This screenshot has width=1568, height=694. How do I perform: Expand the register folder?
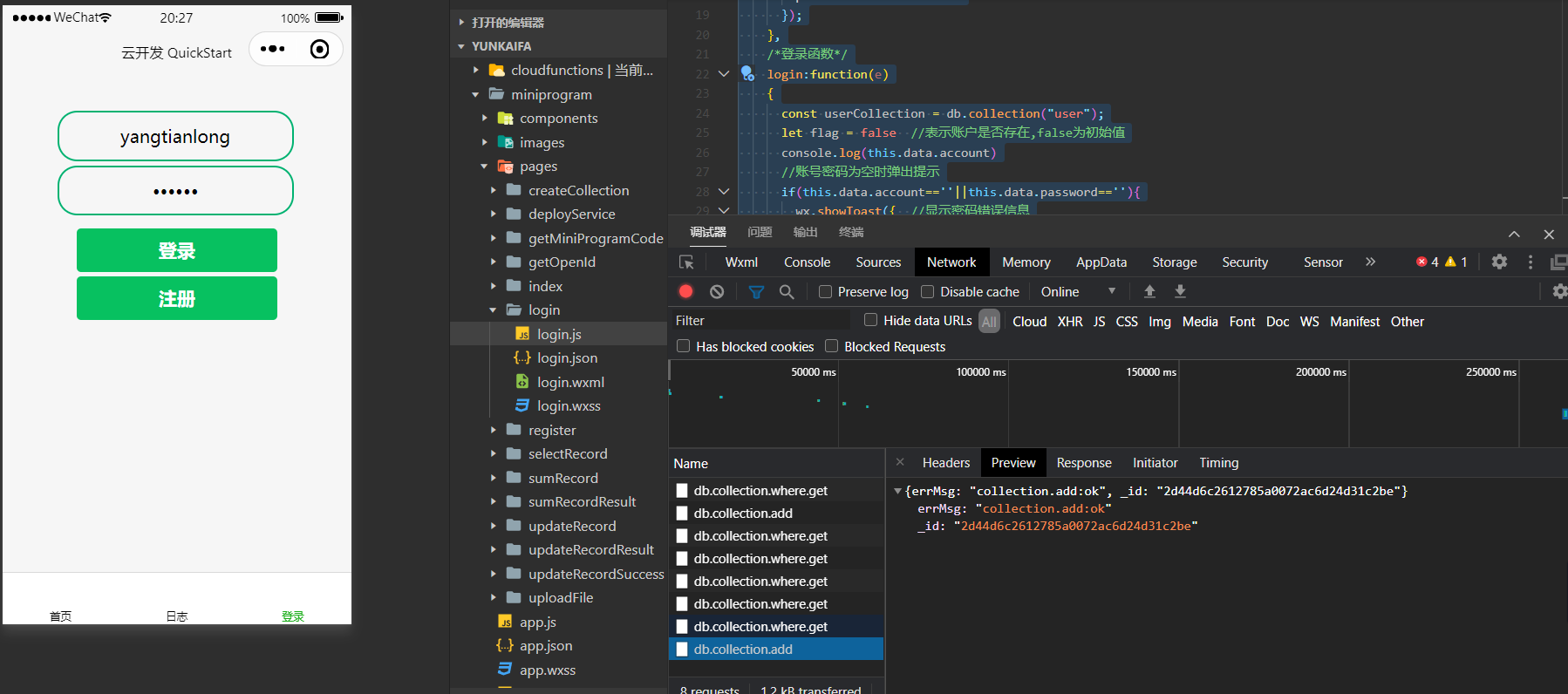click(493, 430)
